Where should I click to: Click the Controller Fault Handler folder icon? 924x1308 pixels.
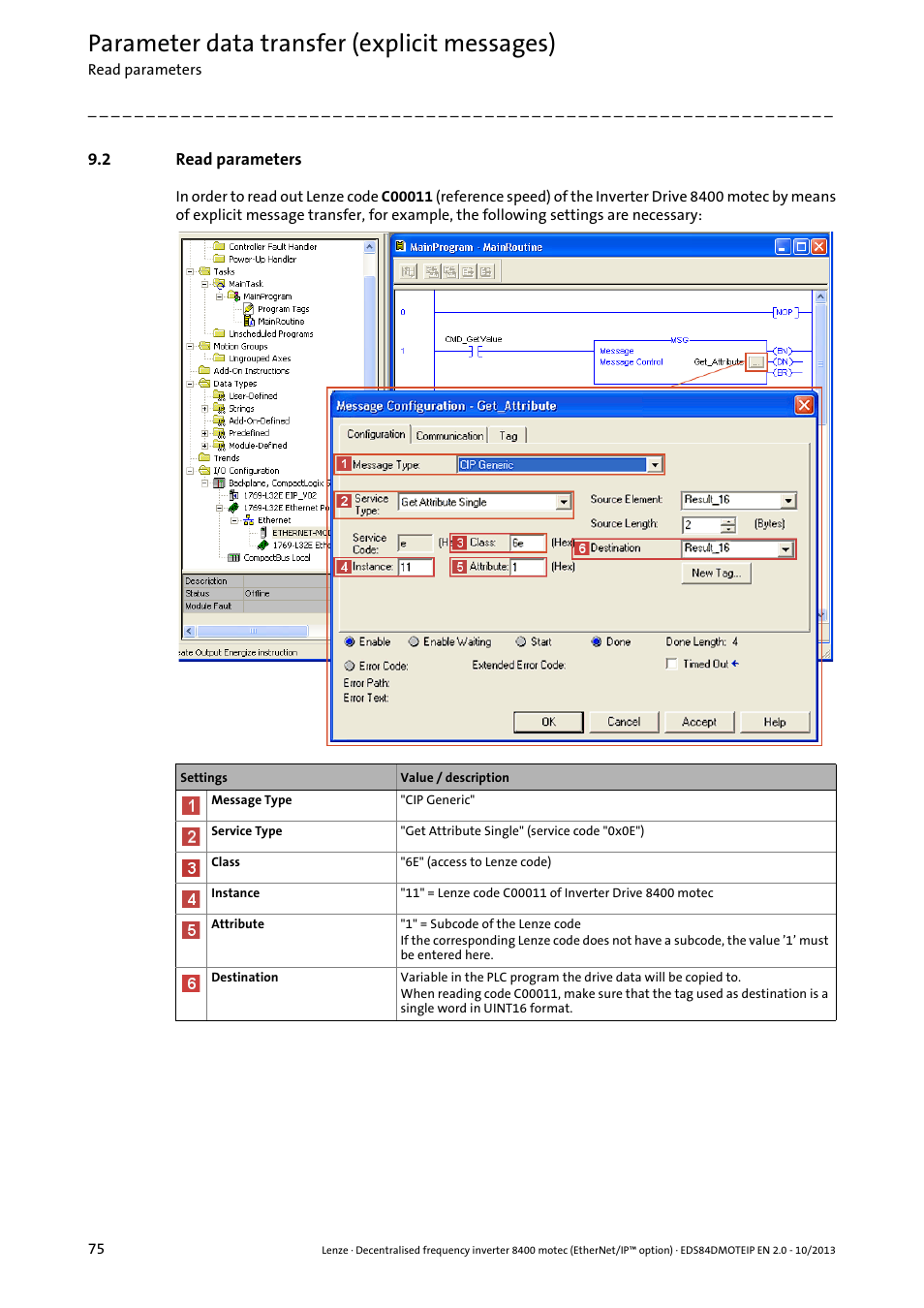219,246
